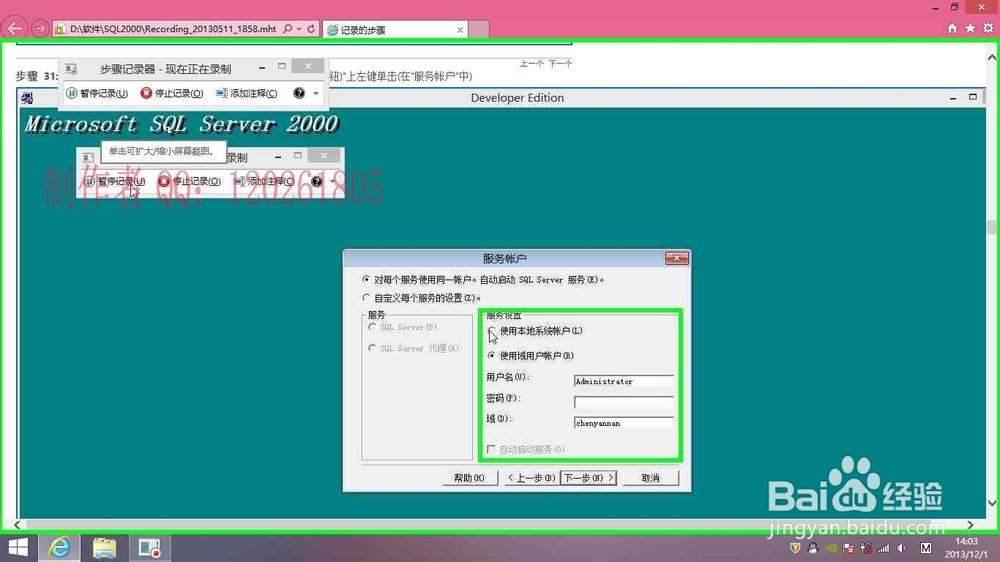Image resolution: width=1000 pixels, height=562 pixels.
Task: Click the page's up scroll arrow
Action: click(992, 57)
